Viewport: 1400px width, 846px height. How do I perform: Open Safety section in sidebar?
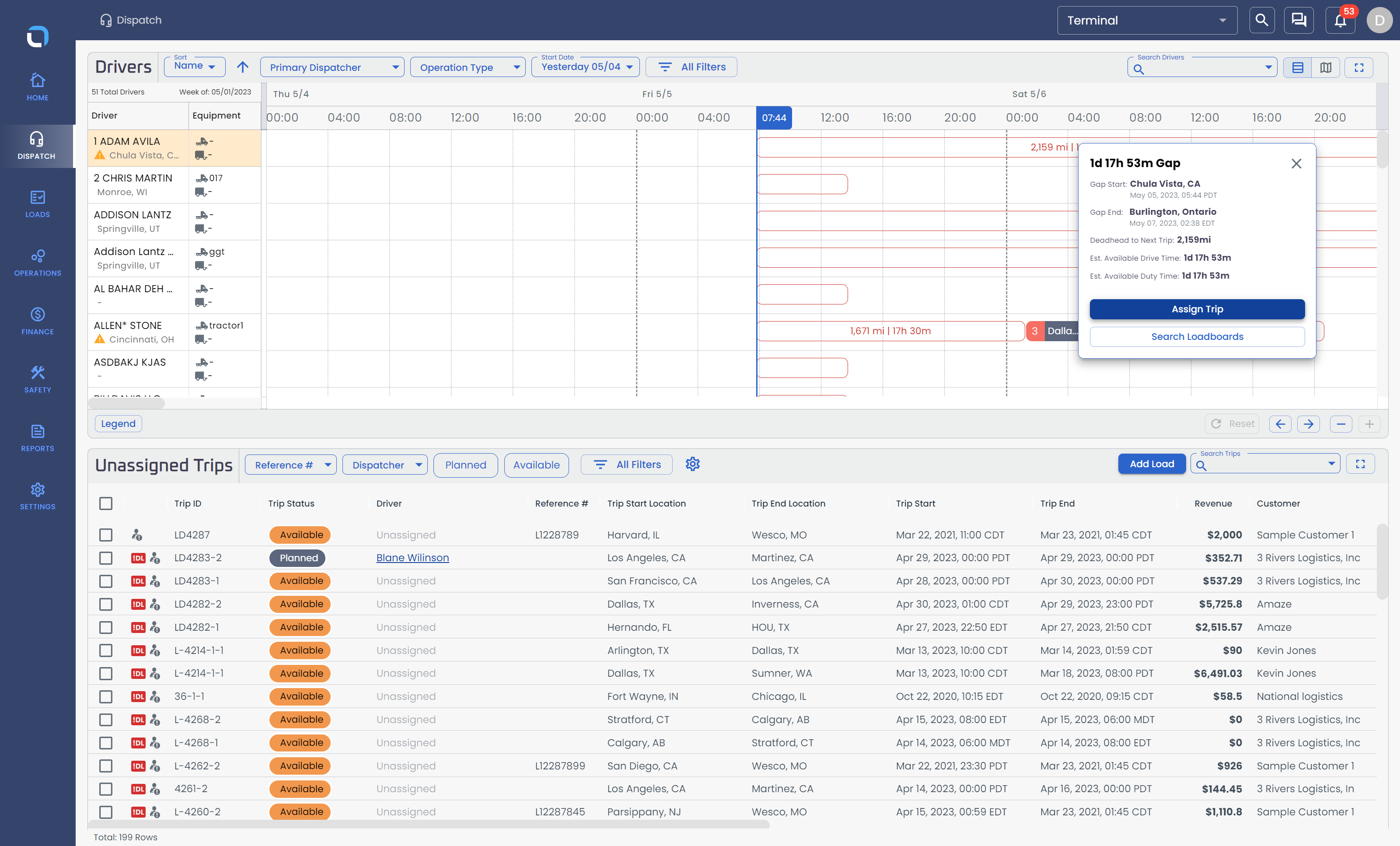(38, 380)
